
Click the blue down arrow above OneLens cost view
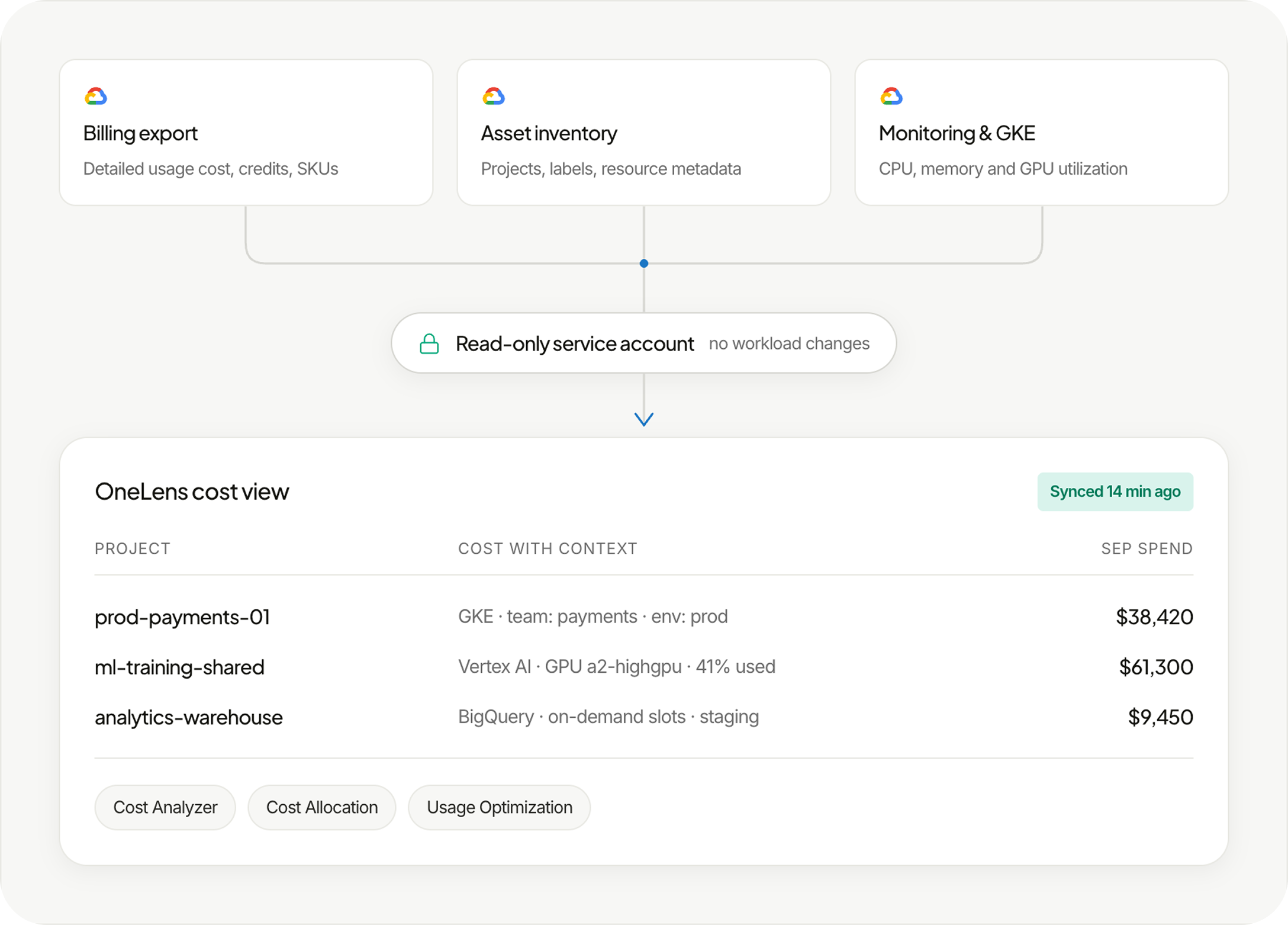644,419
